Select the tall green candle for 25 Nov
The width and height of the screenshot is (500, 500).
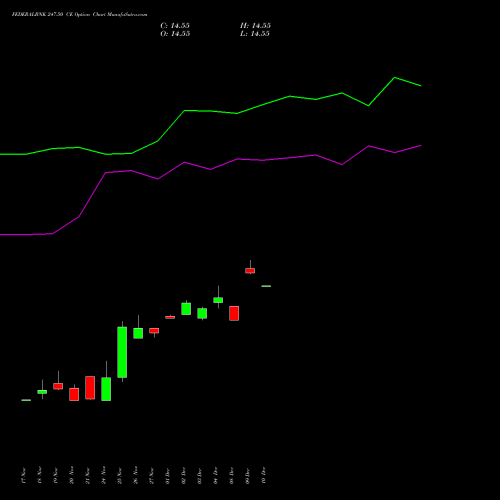pyautogui.click(x=122, y=352)
